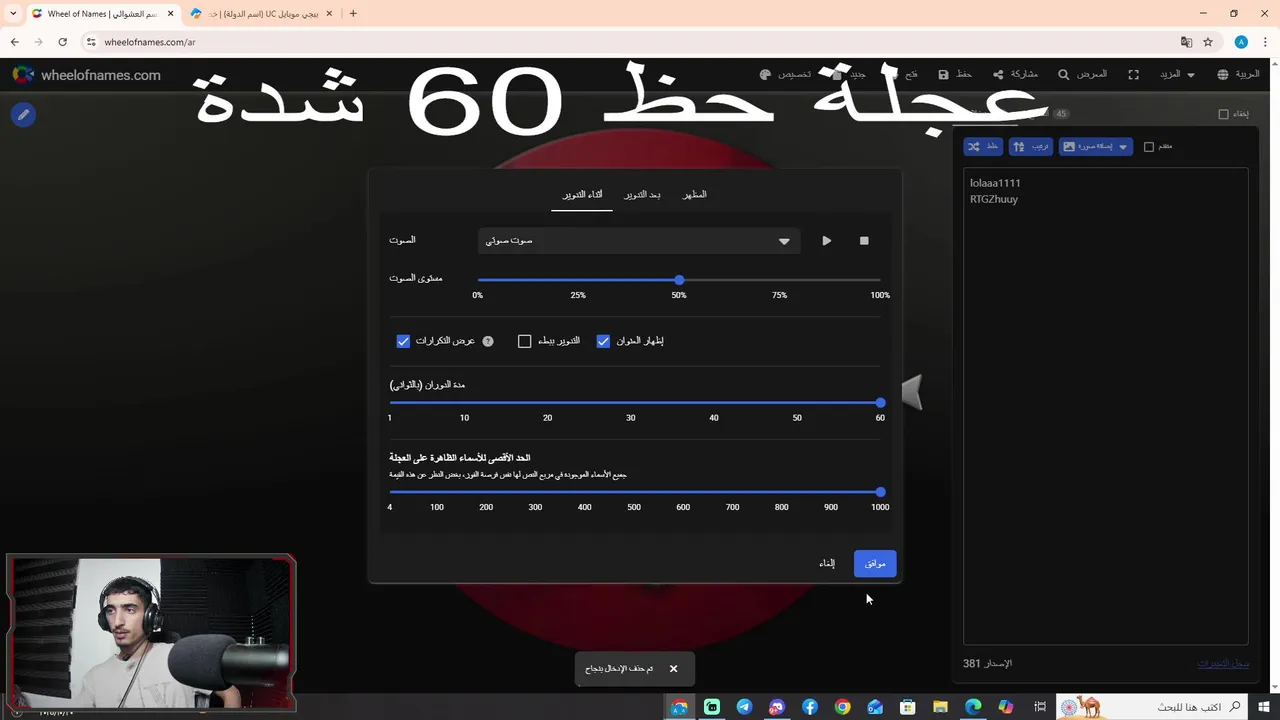Open Facebook from the taskbar
Screen dimensions: 1280x720
pos(809,707)
